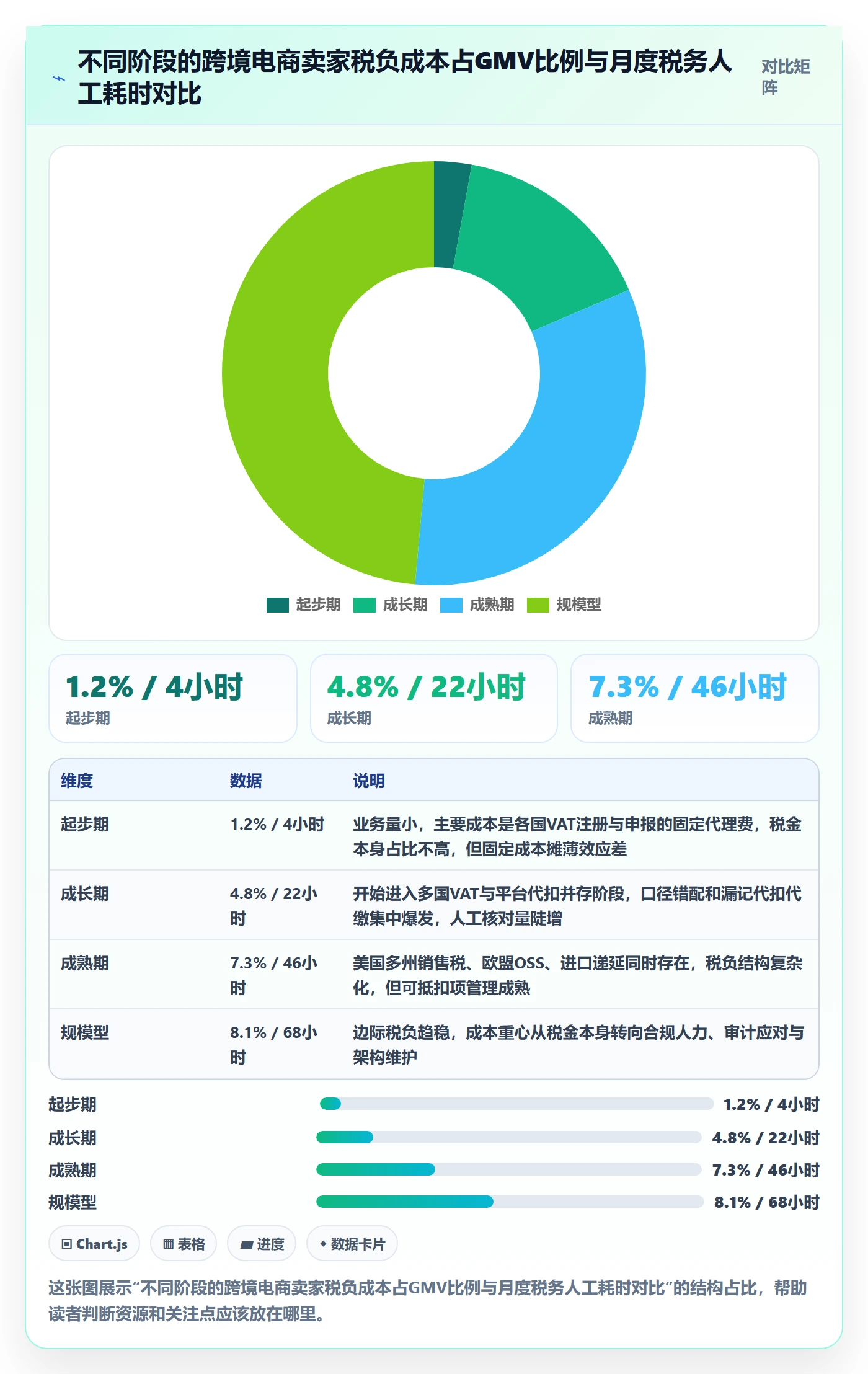Select the 1.2% / 4小时 起步期 card

[173, 698]
